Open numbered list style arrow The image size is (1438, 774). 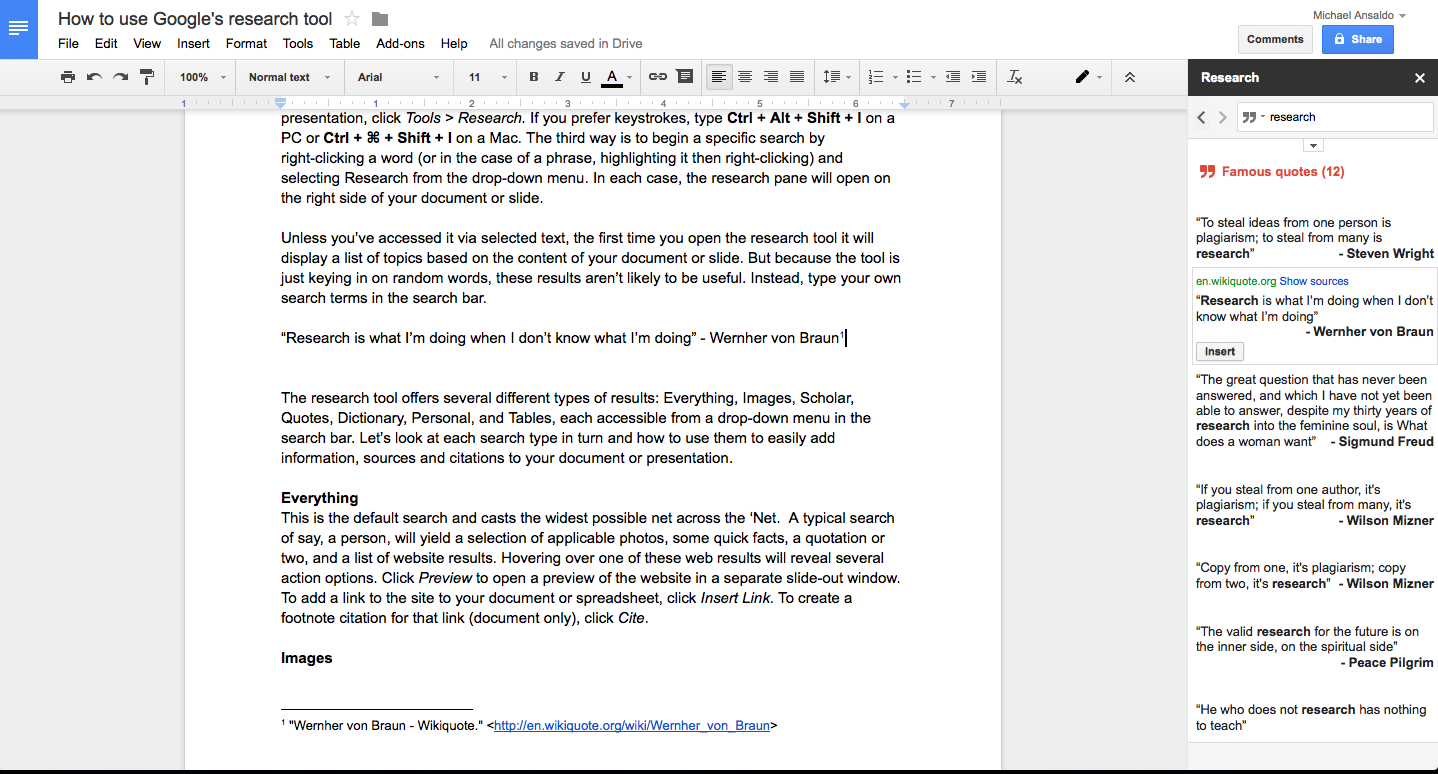(895, 77)
